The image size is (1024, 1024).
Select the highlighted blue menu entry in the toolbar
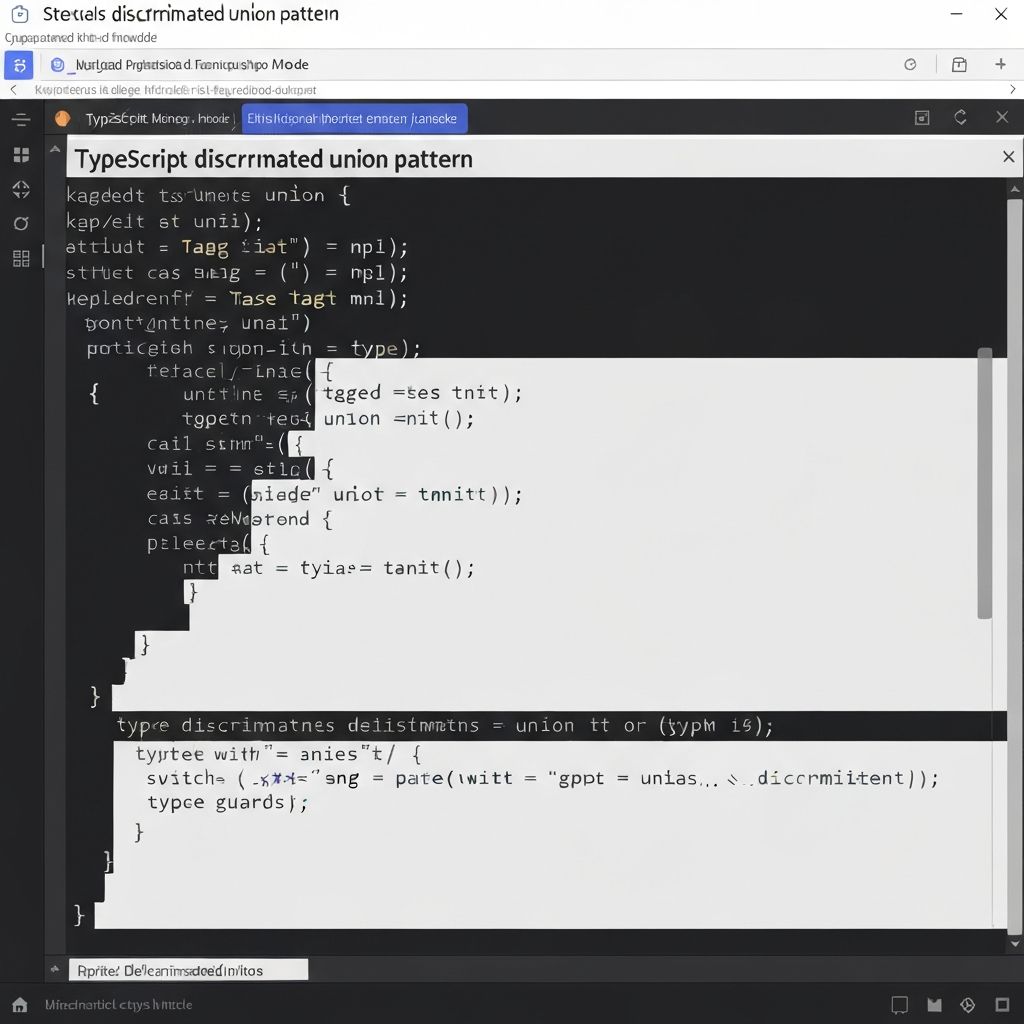pyautogui.click(x=354, y=117)
